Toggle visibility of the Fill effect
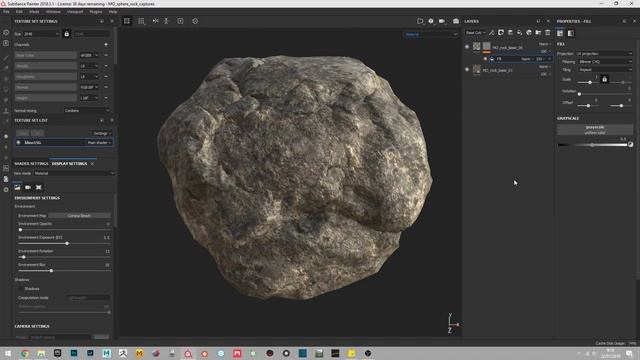Screen dimensions: 640x360 [x=485, y=59]
